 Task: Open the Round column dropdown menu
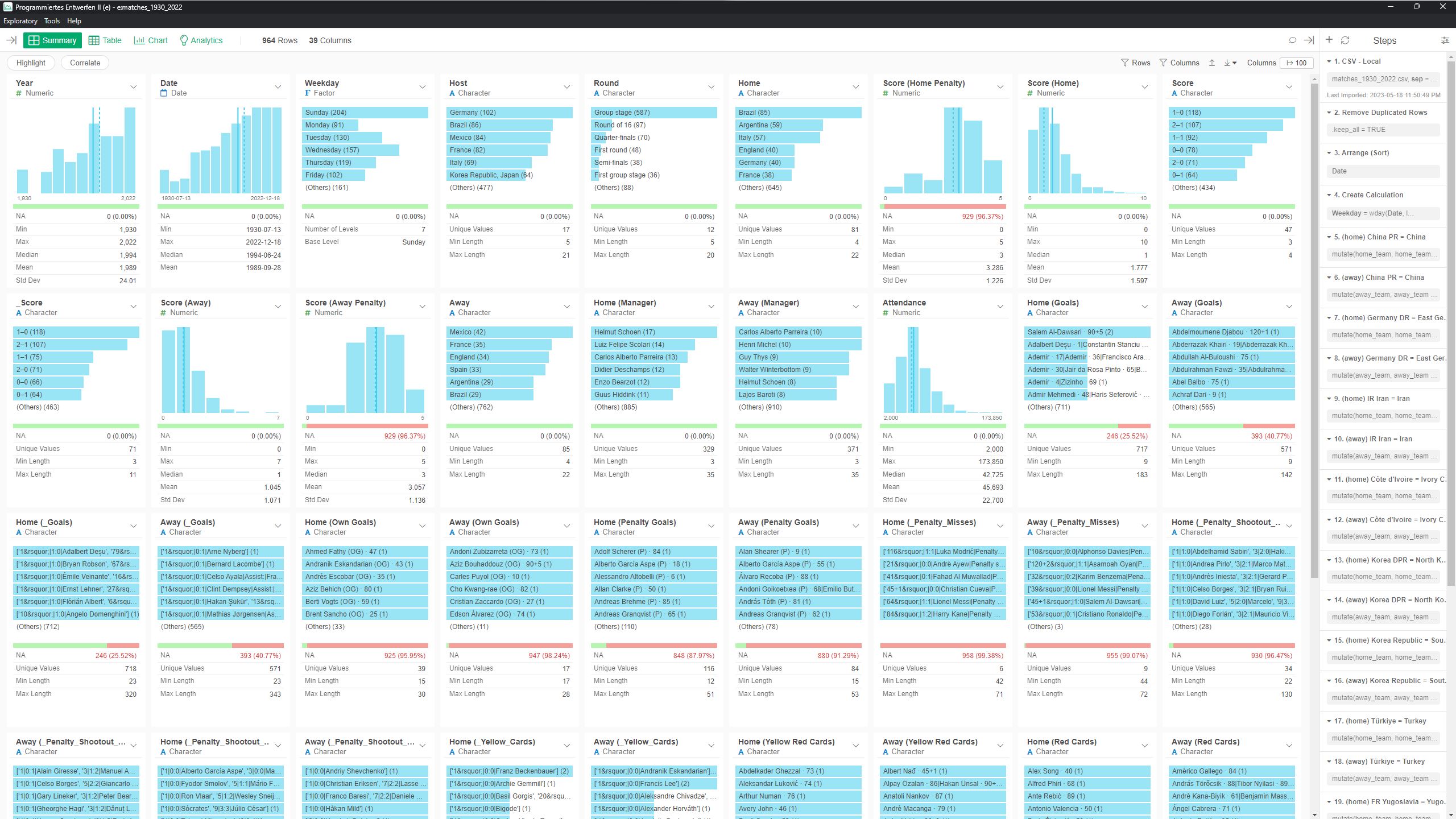[x=711, y=87]
